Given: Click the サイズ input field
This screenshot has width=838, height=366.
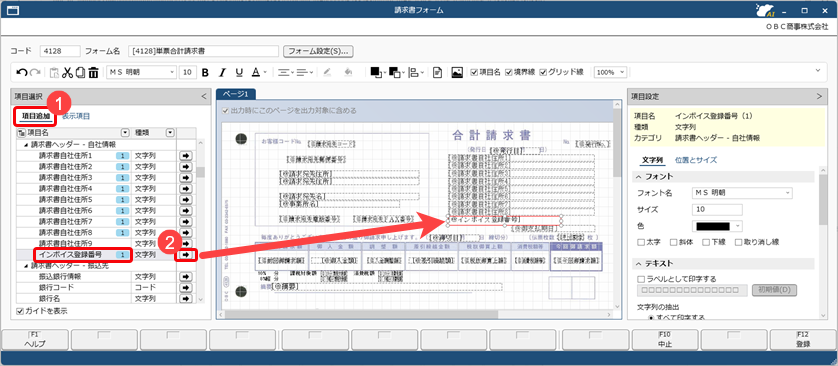Looking at the screenshot, I should tap(717, 209).
